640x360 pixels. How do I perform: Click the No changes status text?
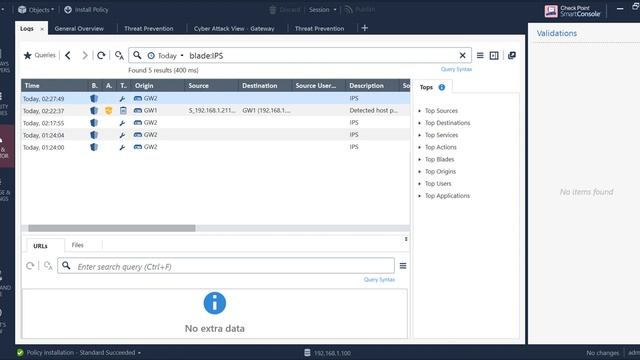click(x=602, y=353)
